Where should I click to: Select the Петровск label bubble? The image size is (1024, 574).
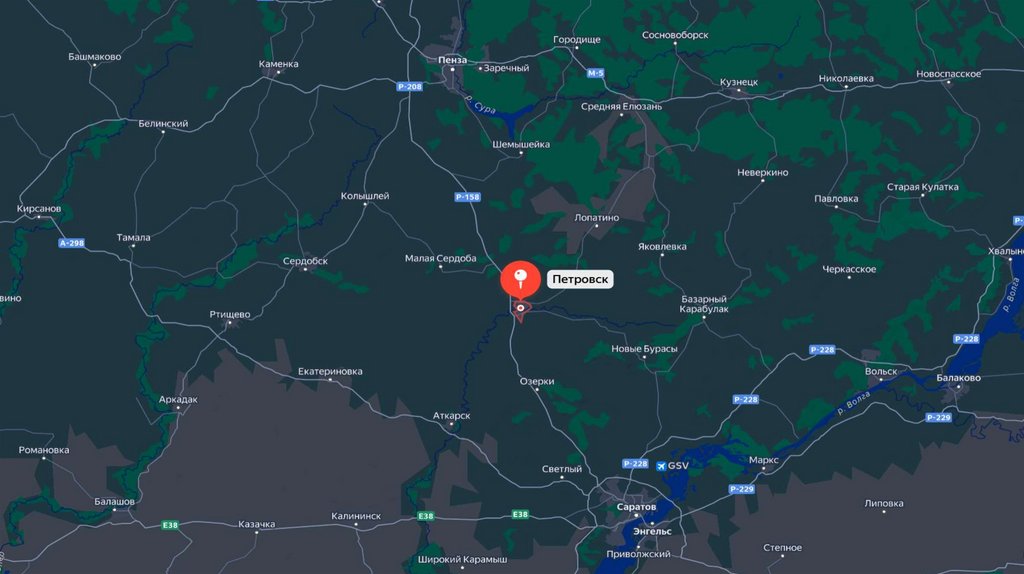580,279
